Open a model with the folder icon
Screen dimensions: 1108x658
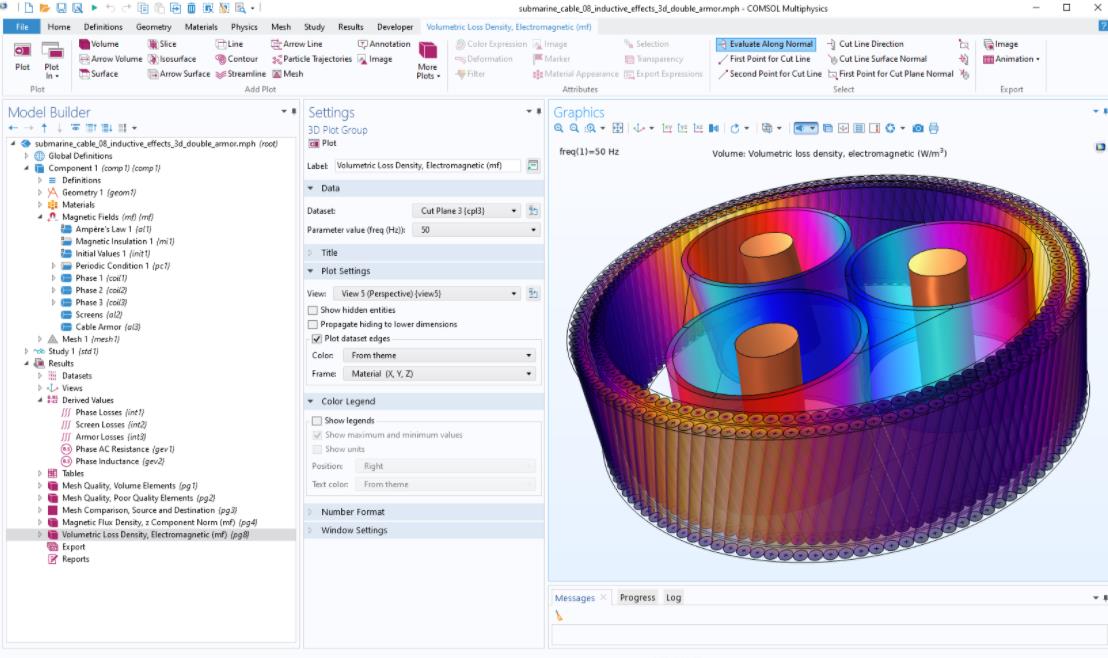45,8
